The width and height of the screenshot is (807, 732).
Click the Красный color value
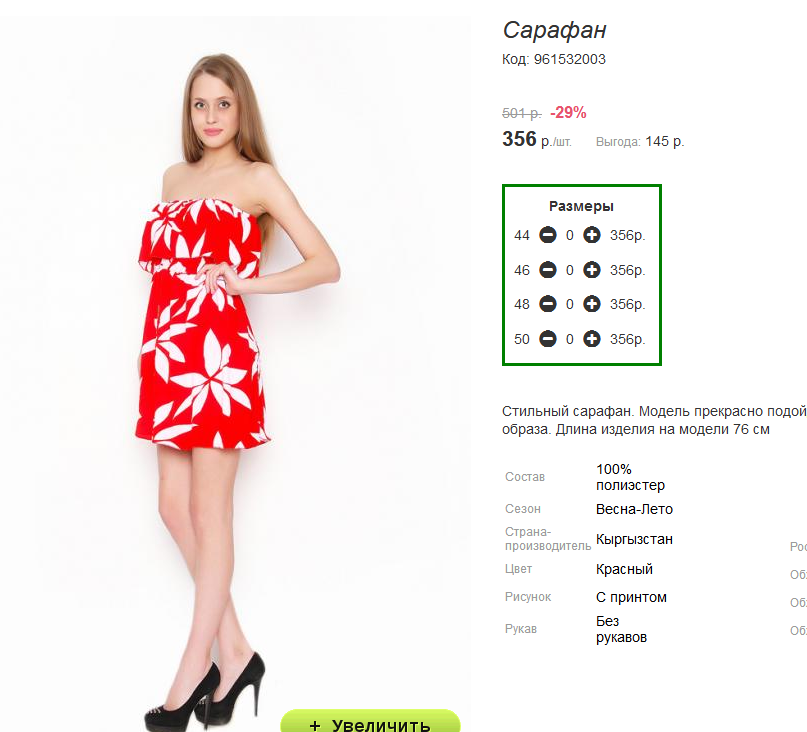click(624, 569)
